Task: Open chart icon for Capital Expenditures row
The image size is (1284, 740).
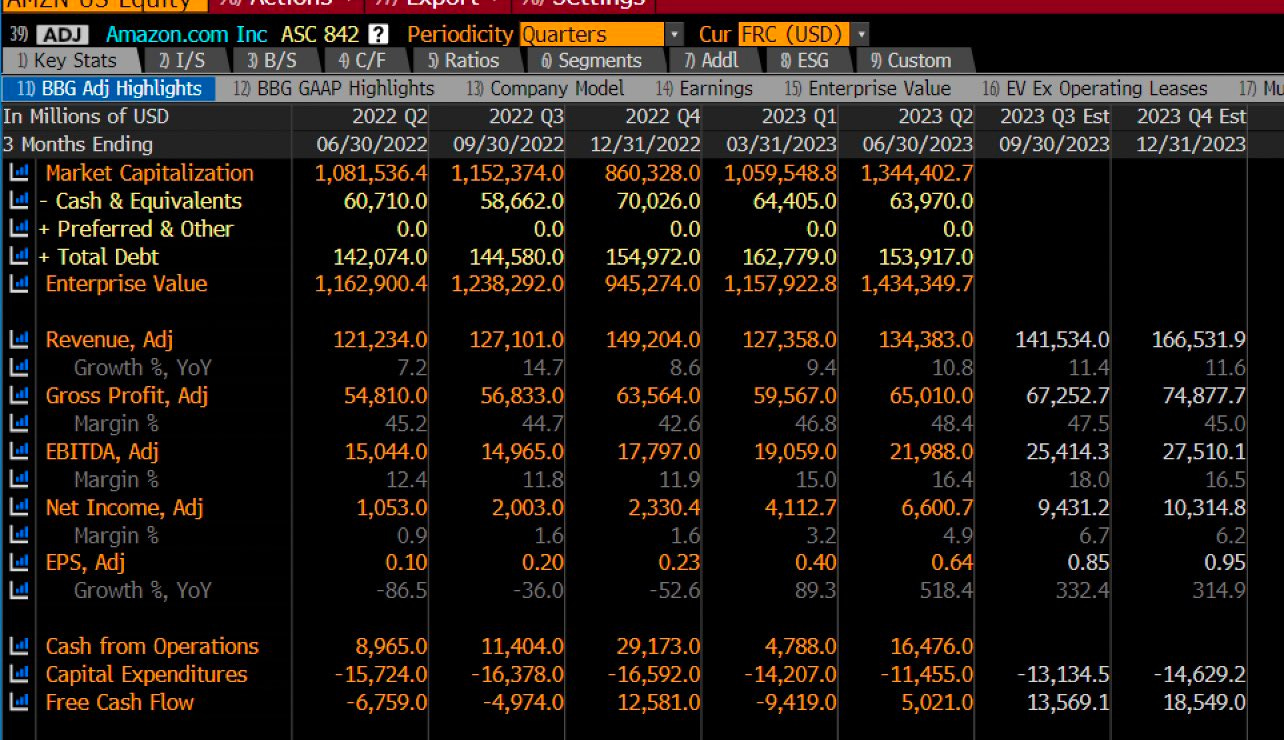Action: [x=18, y=675]
